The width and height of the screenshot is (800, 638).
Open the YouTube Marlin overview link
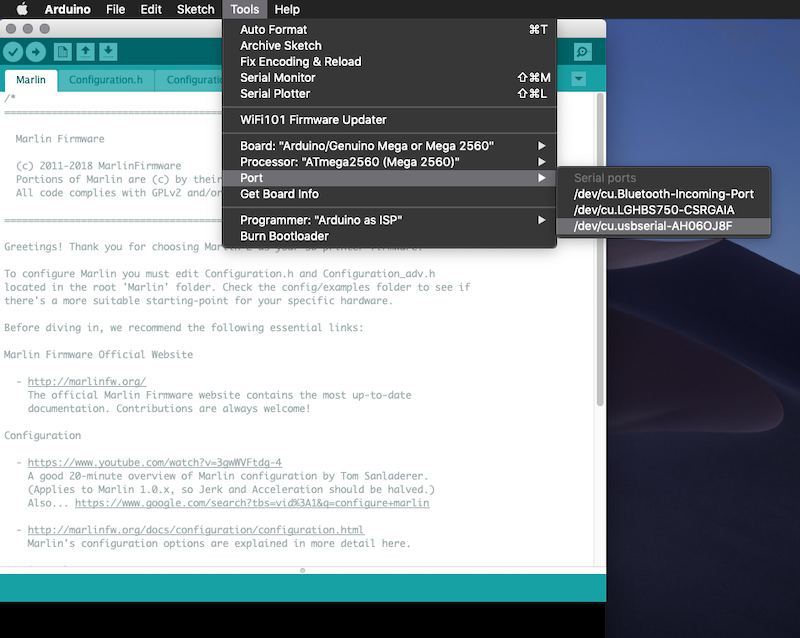[x=155, y=462]
